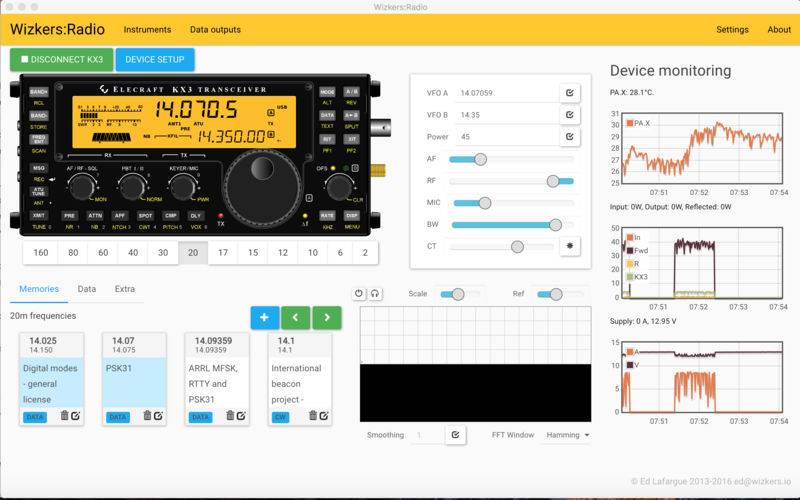Click the A/B VFO swap button
800x500 pixels.
pos(352,92)
